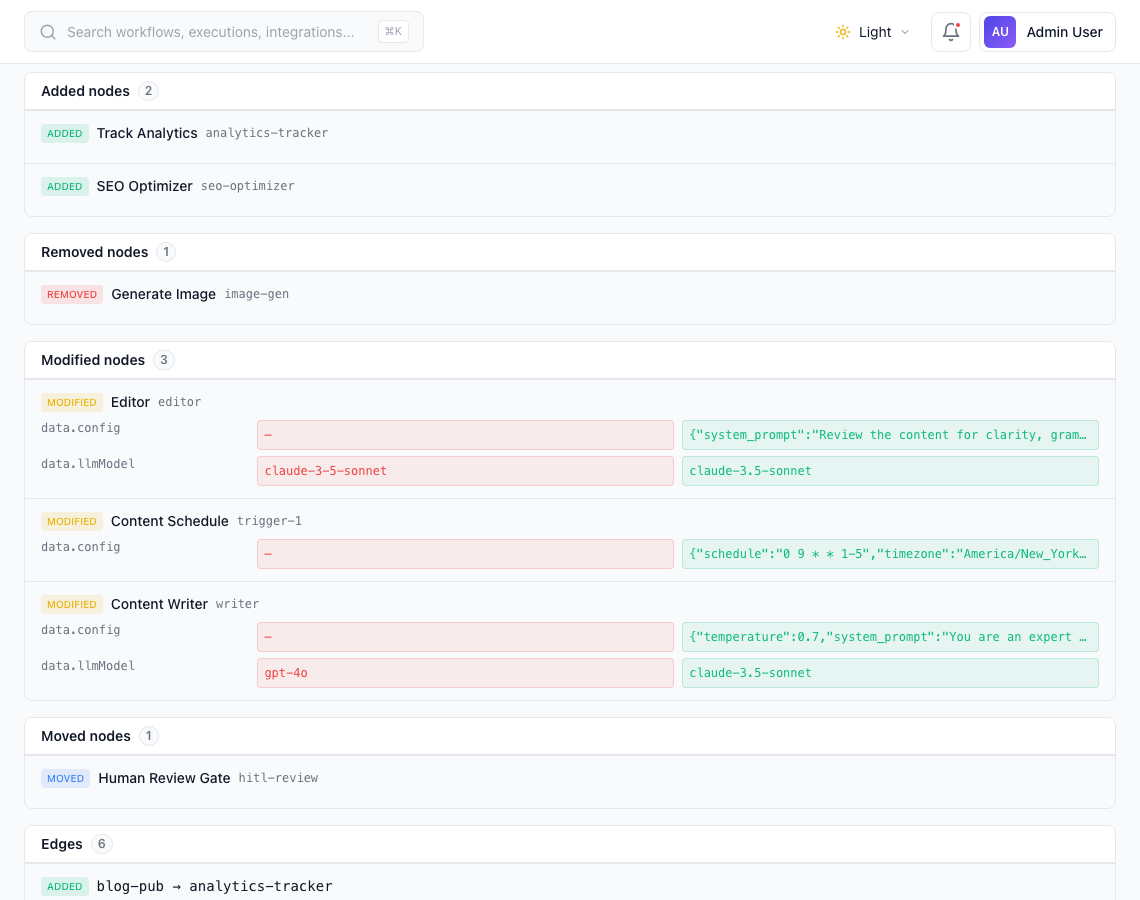Click Content Writer new llmModel claude-3.5-sonnet value
The width and height of the screenshot is (1140, 900).
pyautogui.click(x=890, y=673)
